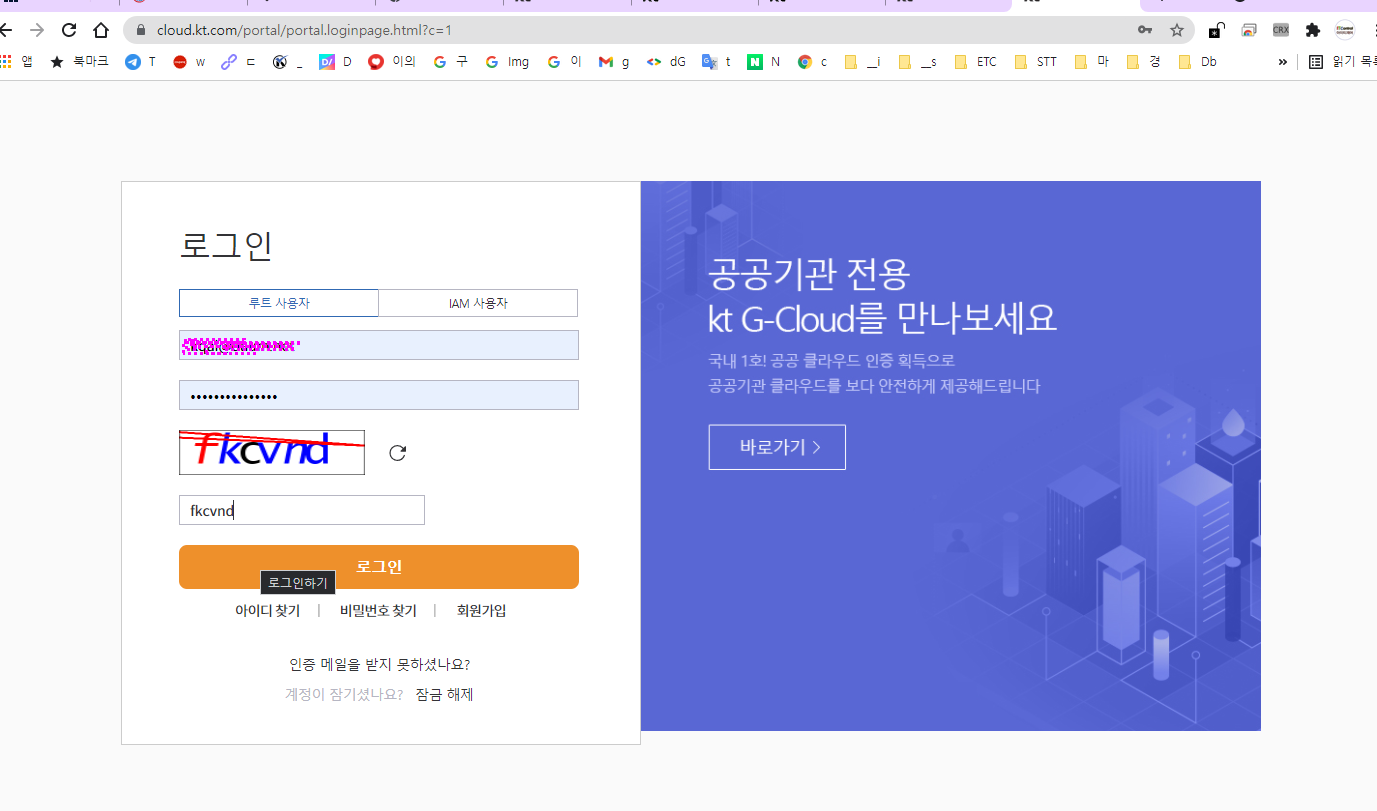Click the browser forward arrow
Viewport: 1377px width, 811px height.
pos(37,30)
